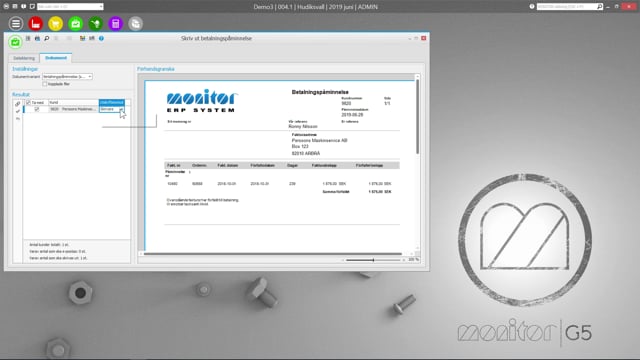
Task: Click the magnifier preview icon in the window toolbar
Action: 47,38
